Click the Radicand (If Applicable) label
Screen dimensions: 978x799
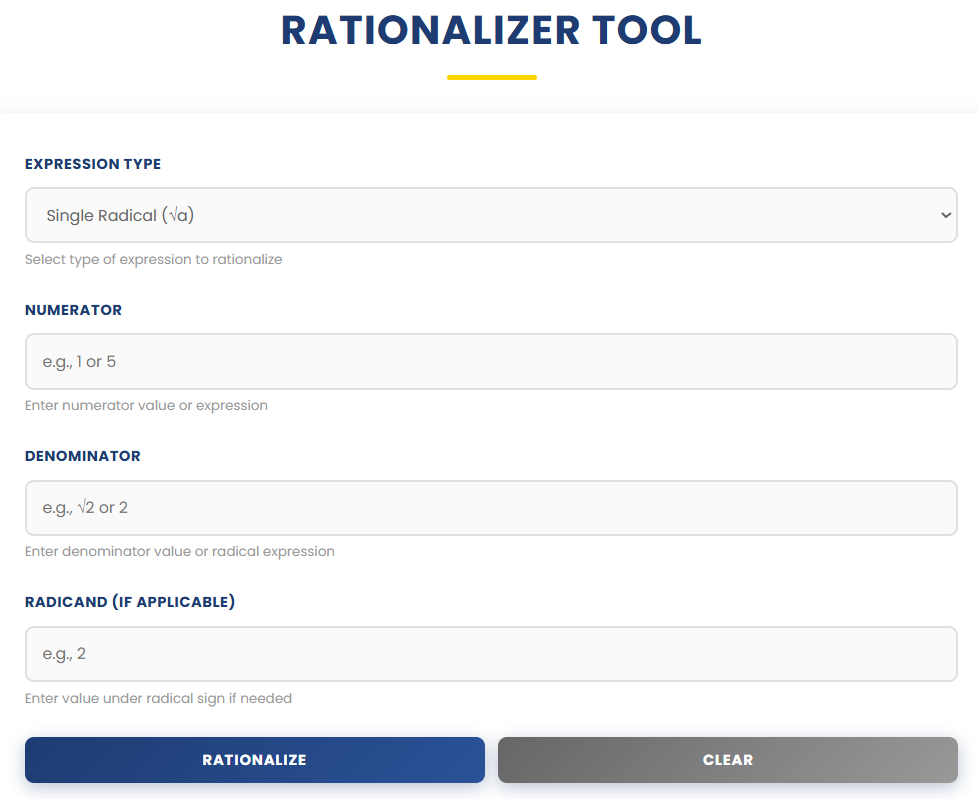click(130, 602)
